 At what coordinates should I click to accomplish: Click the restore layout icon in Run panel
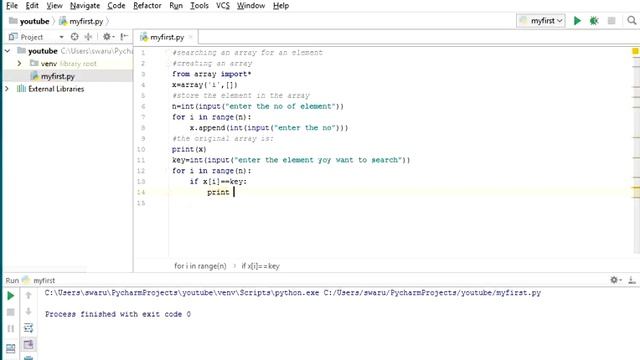[11, 348]
